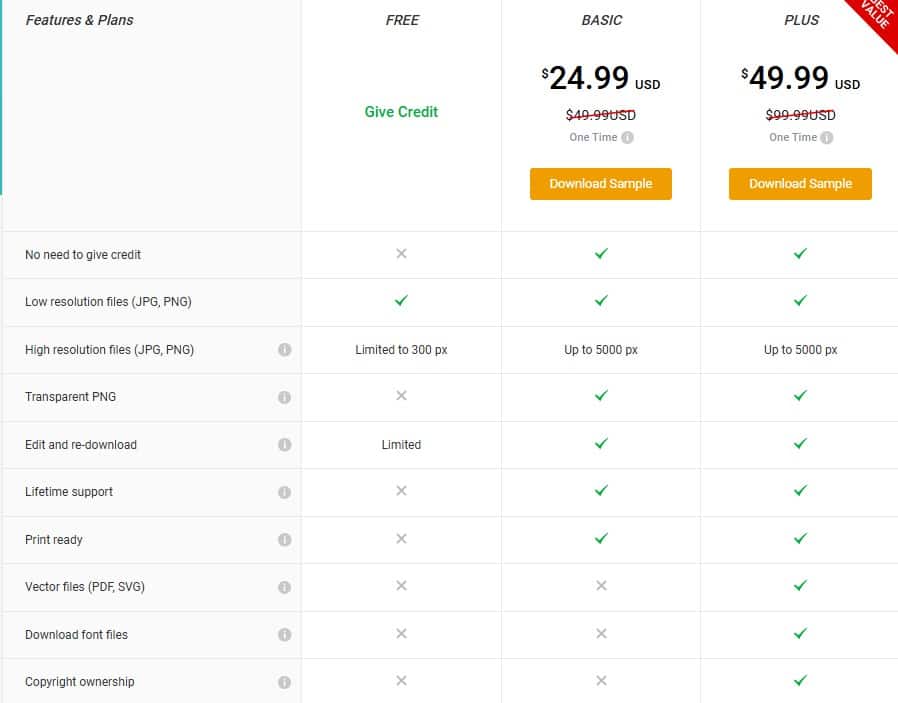Click BASIC checkmark for Low resolution files
The width and height of the screenshot is (898, 703).
601,300
